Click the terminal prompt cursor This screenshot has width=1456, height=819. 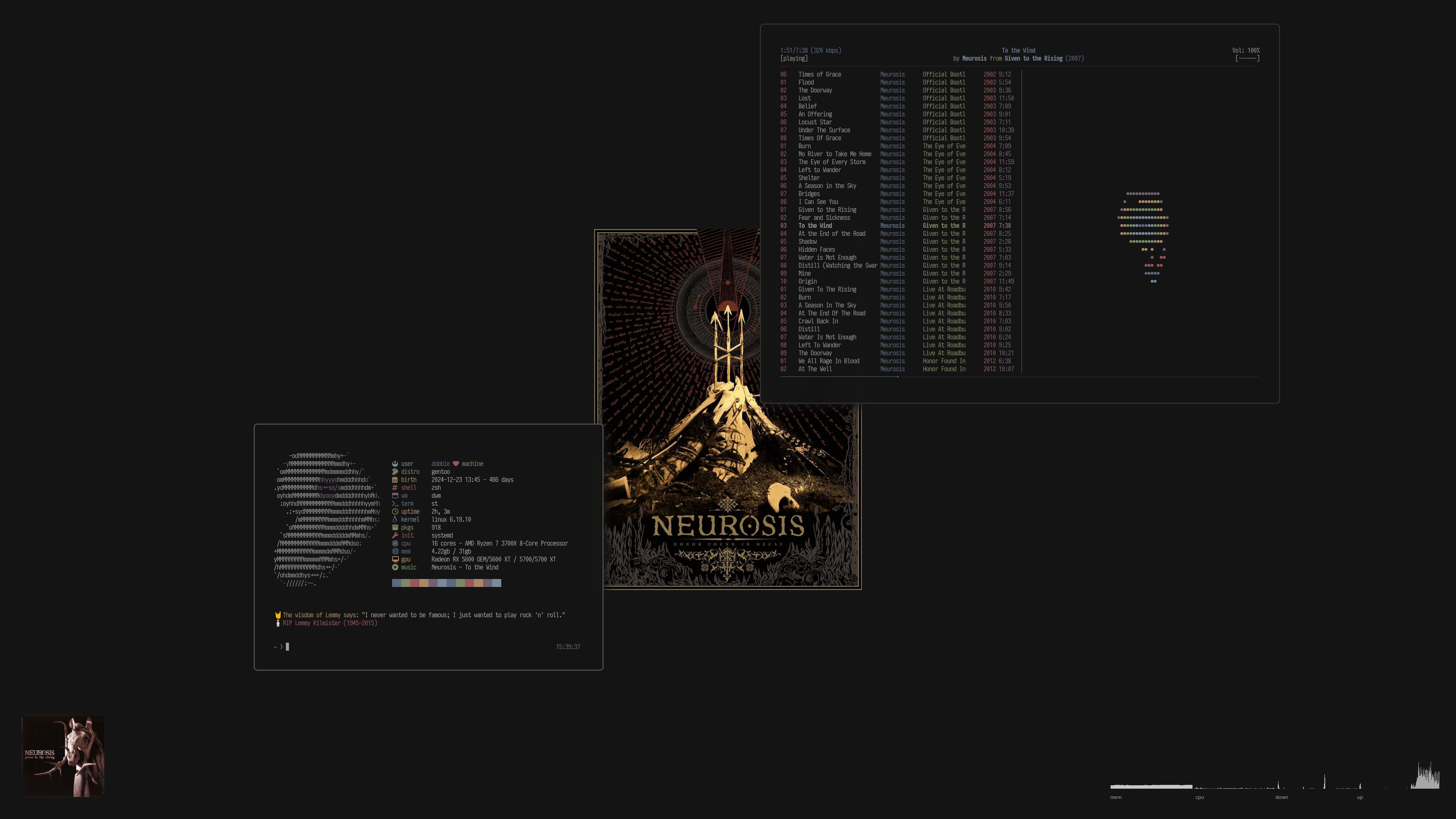click(x=287, y=646)
